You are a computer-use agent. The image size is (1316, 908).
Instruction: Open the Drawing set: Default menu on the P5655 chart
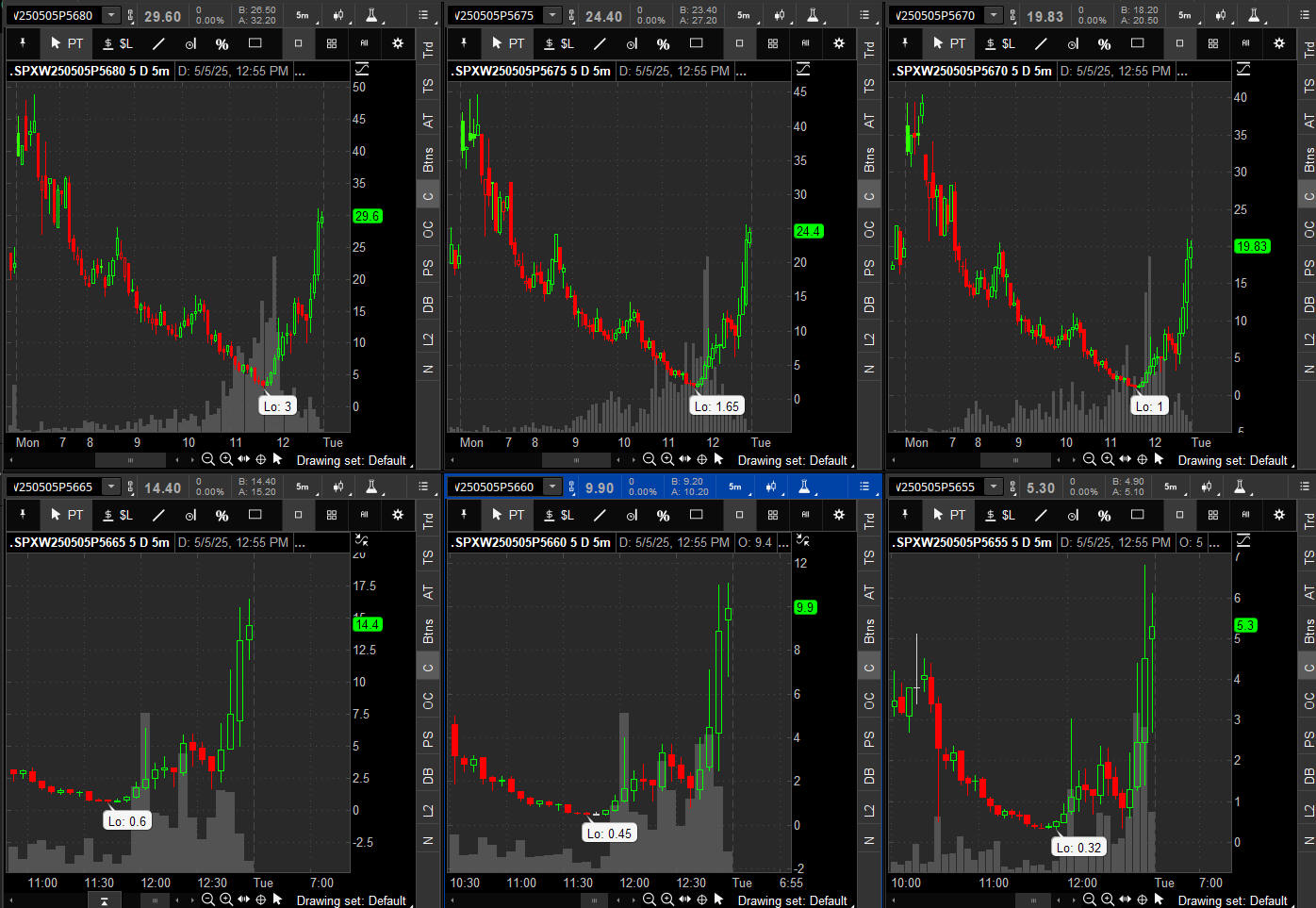[1232, 900]
